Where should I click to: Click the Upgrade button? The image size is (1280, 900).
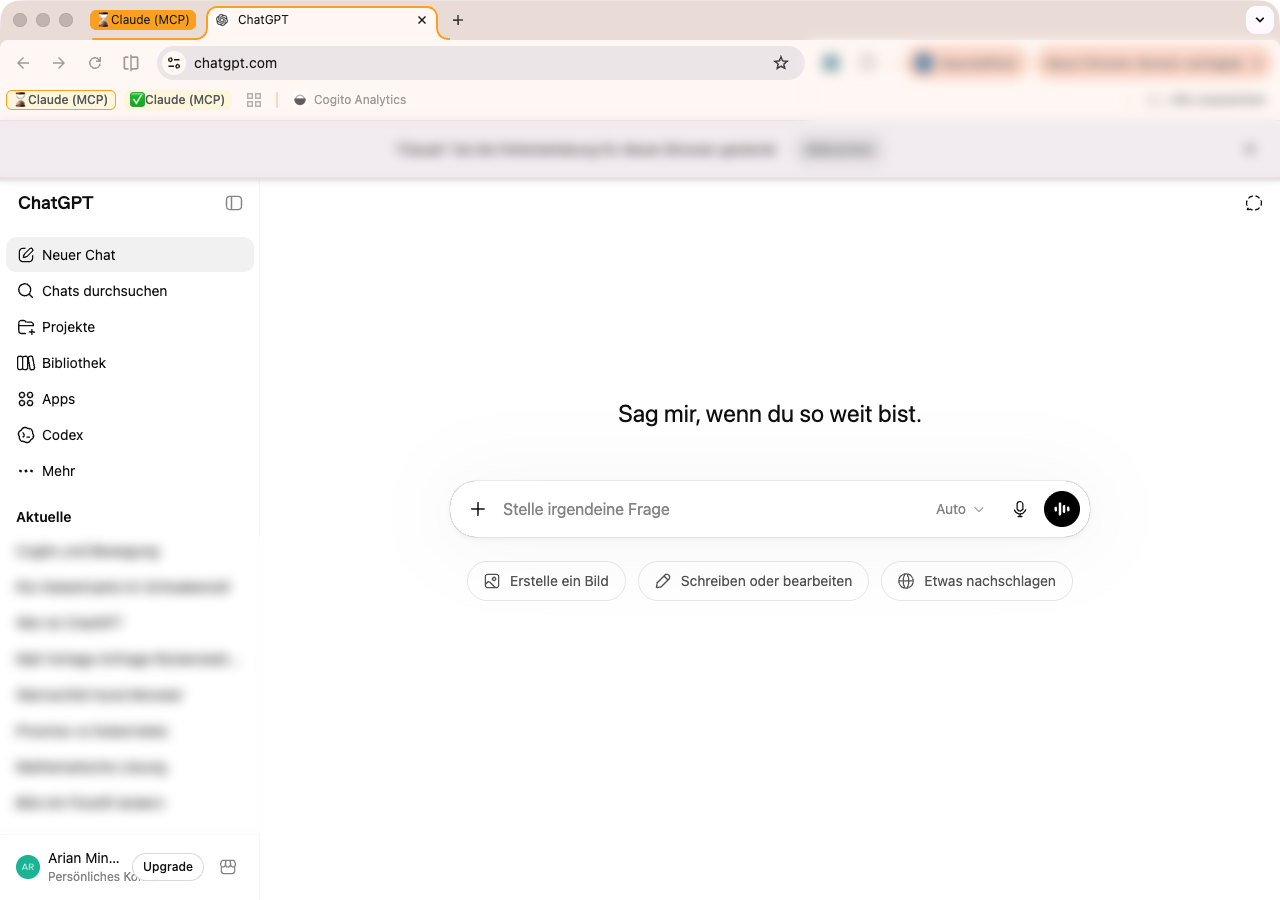pyautogui.click(x=168, y=867)
